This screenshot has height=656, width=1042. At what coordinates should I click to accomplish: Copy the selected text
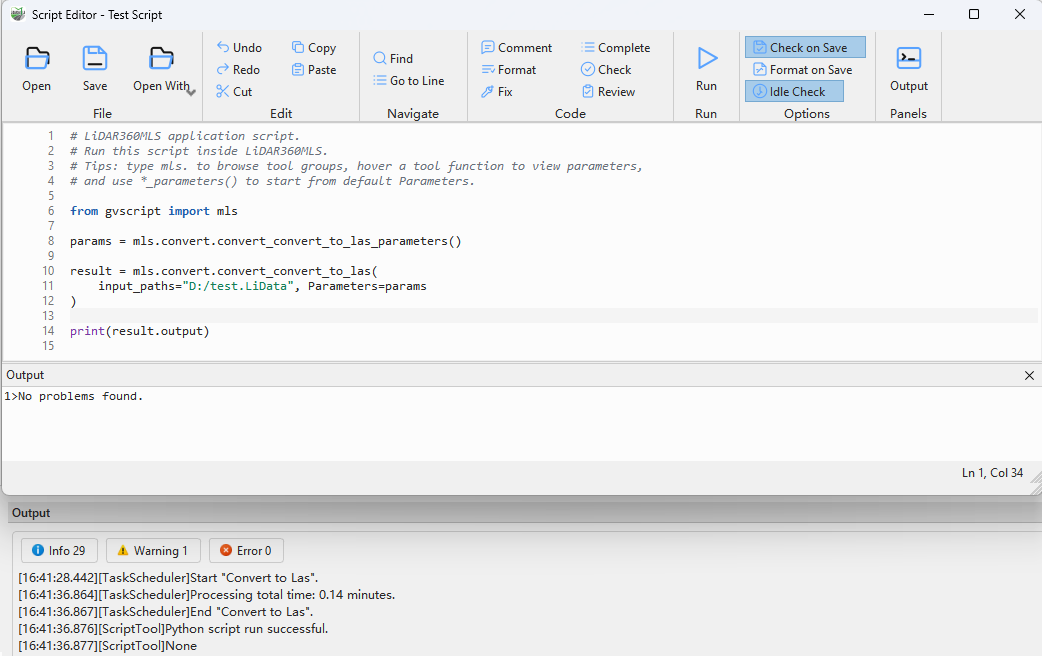314,48
